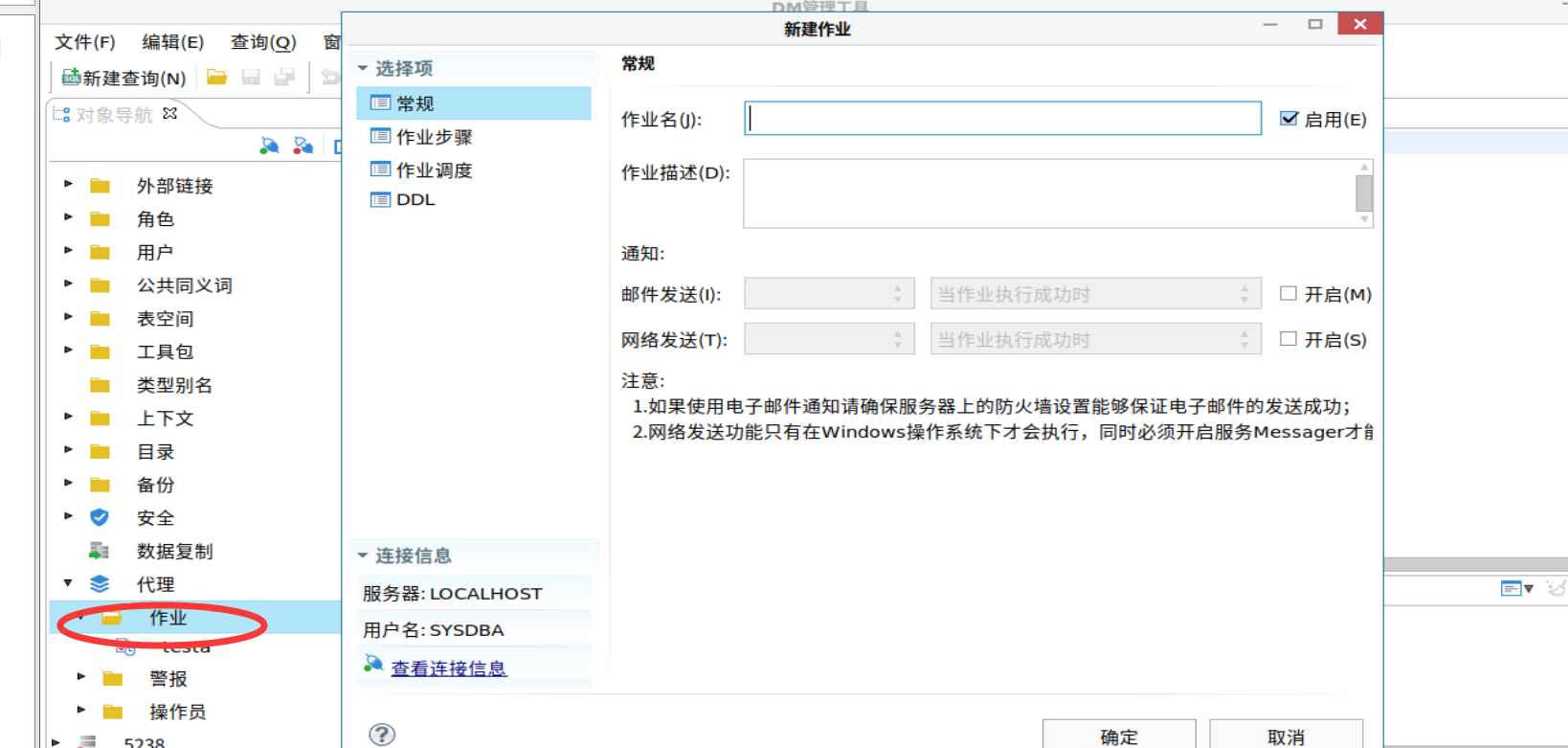Open the 查询(Q) menu
This screenshot has width=1568, height=748.
pos(263,42)
